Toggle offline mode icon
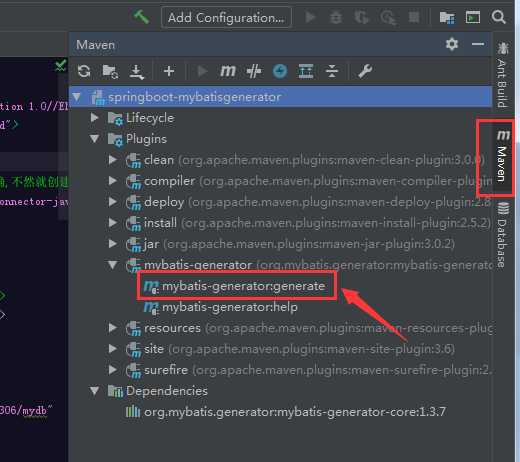 point(254,71)
